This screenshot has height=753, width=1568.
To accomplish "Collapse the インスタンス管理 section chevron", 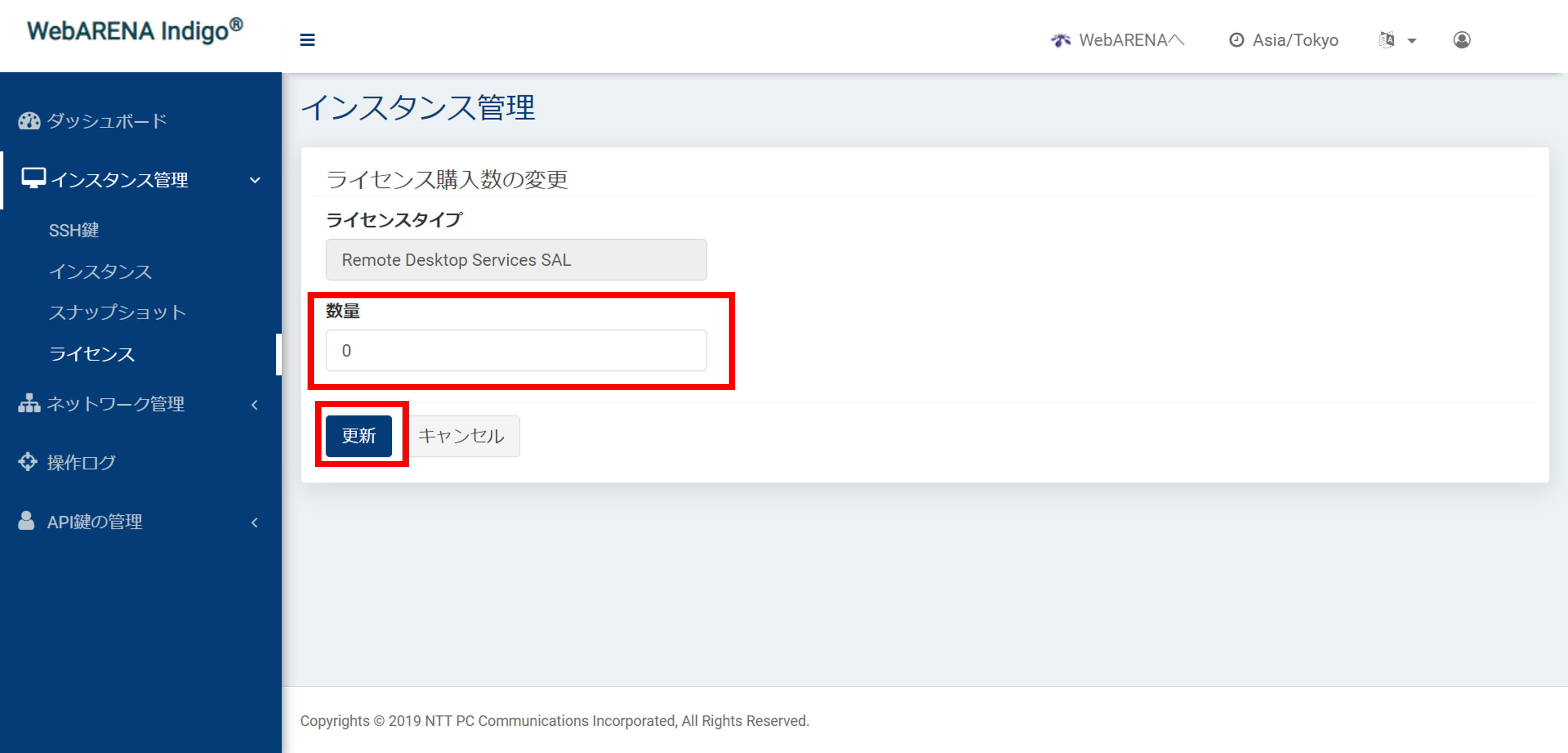I will (255, 180).
